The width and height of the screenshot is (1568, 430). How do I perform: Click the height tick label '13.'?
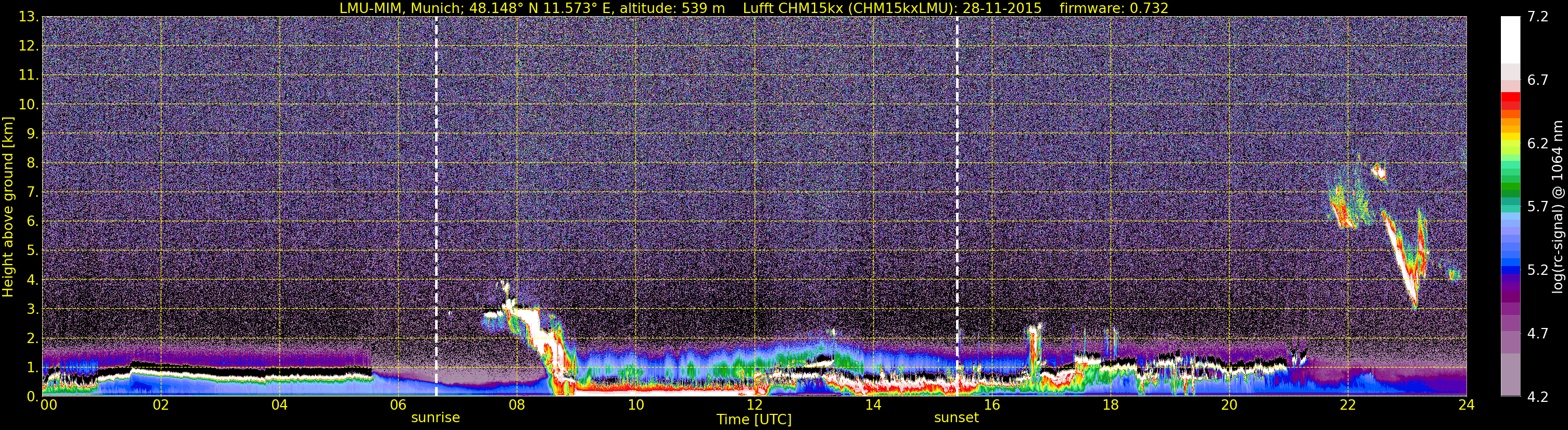[29, 17]
